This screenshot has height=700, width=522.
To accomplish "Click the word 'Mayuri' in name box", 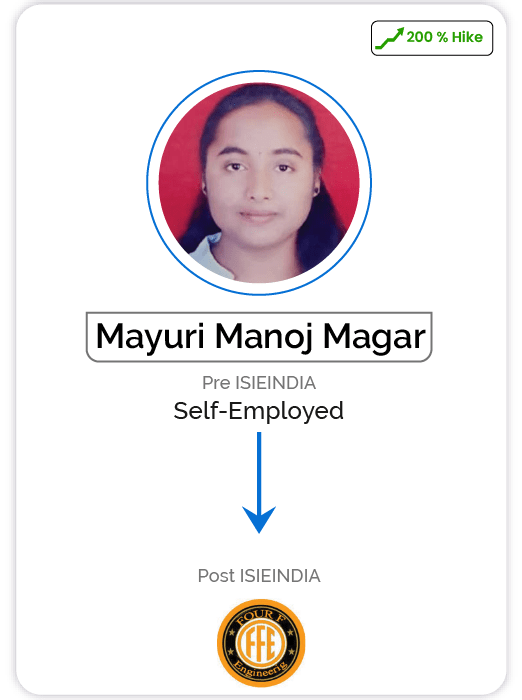I will coord(150,338).
